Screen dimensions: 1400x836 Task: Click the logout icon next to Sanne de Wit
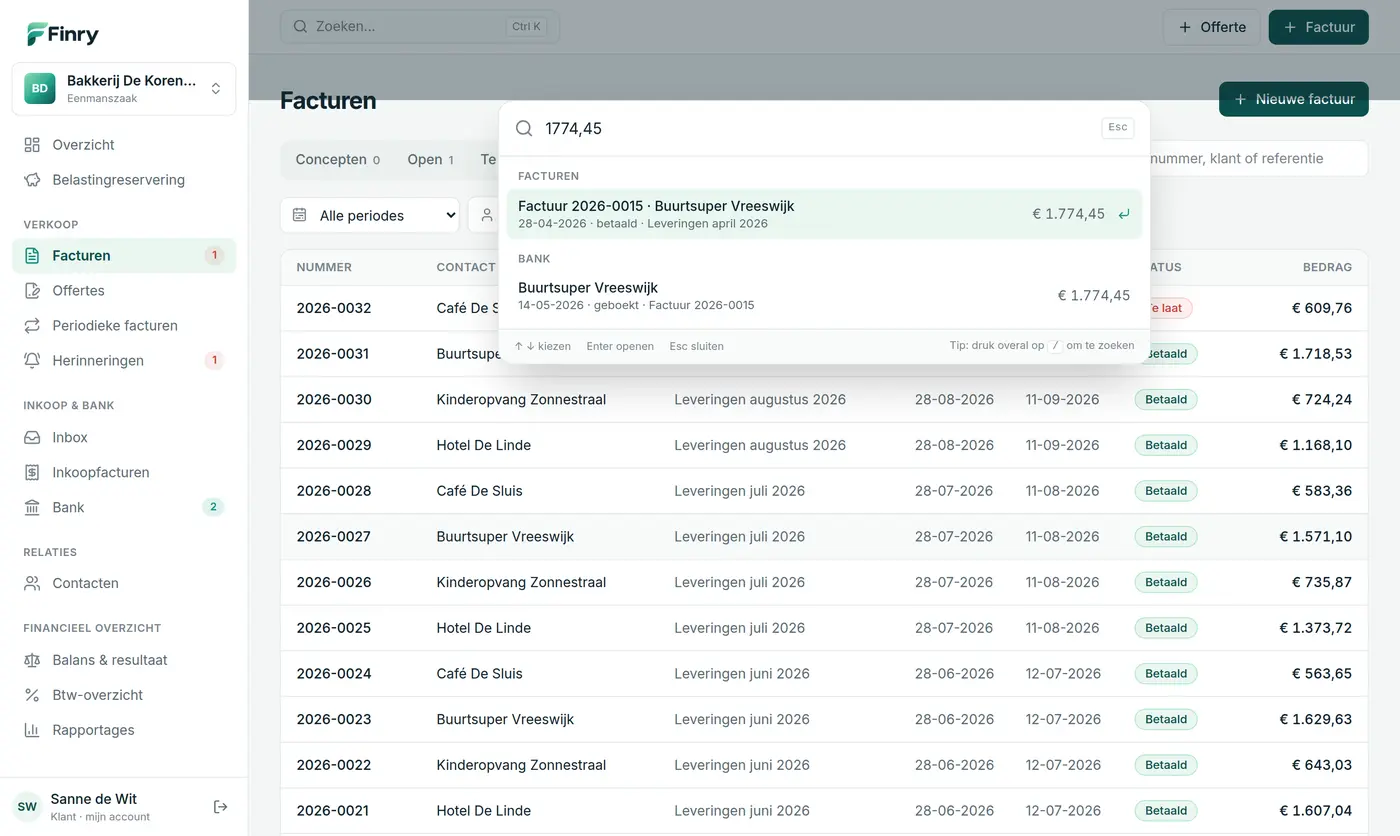[x=221, y=807]
